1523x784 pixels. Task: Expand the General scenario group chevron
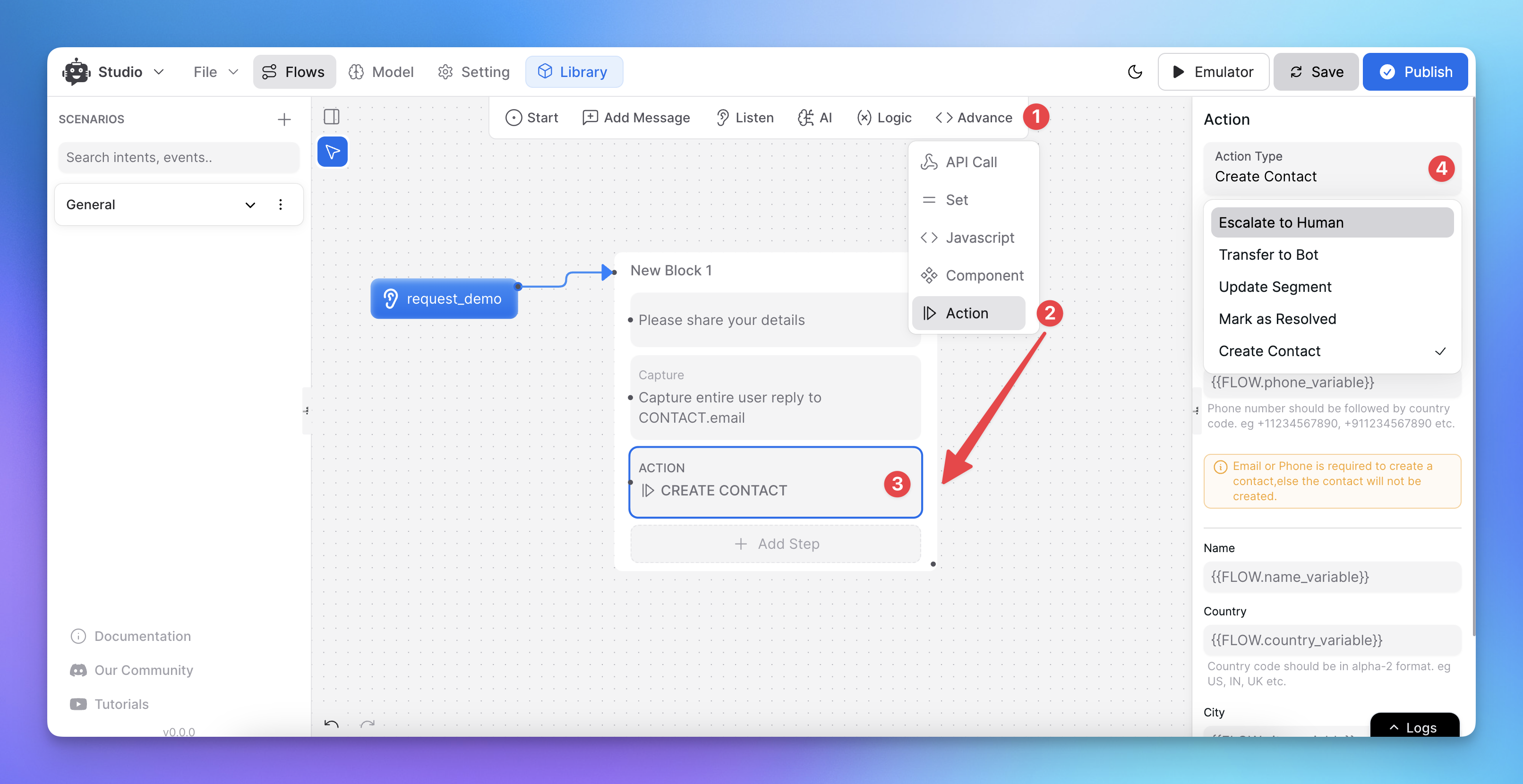point(250,205)
